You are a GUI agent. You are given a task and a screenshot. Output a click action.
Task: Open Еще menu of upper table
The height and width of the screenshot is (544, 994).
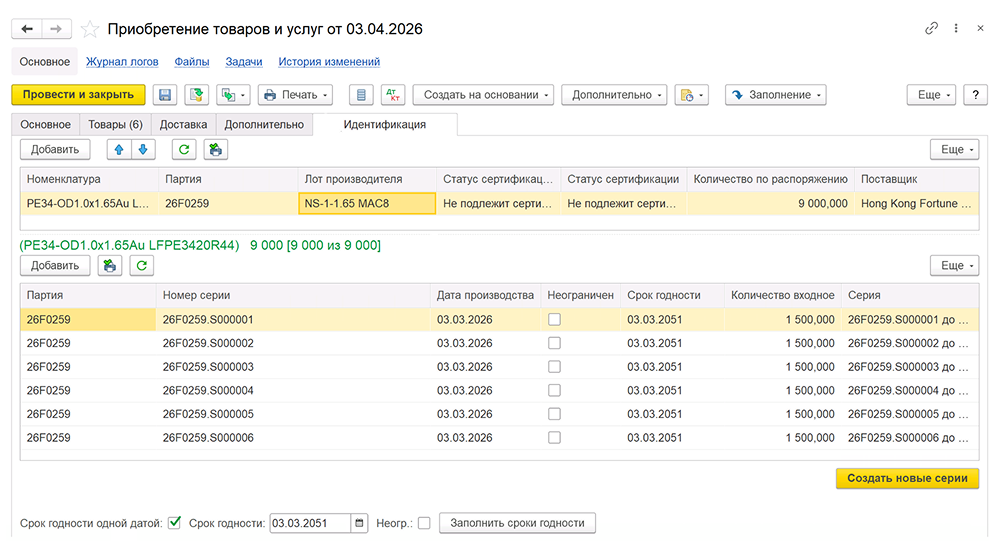click(954, 150)
